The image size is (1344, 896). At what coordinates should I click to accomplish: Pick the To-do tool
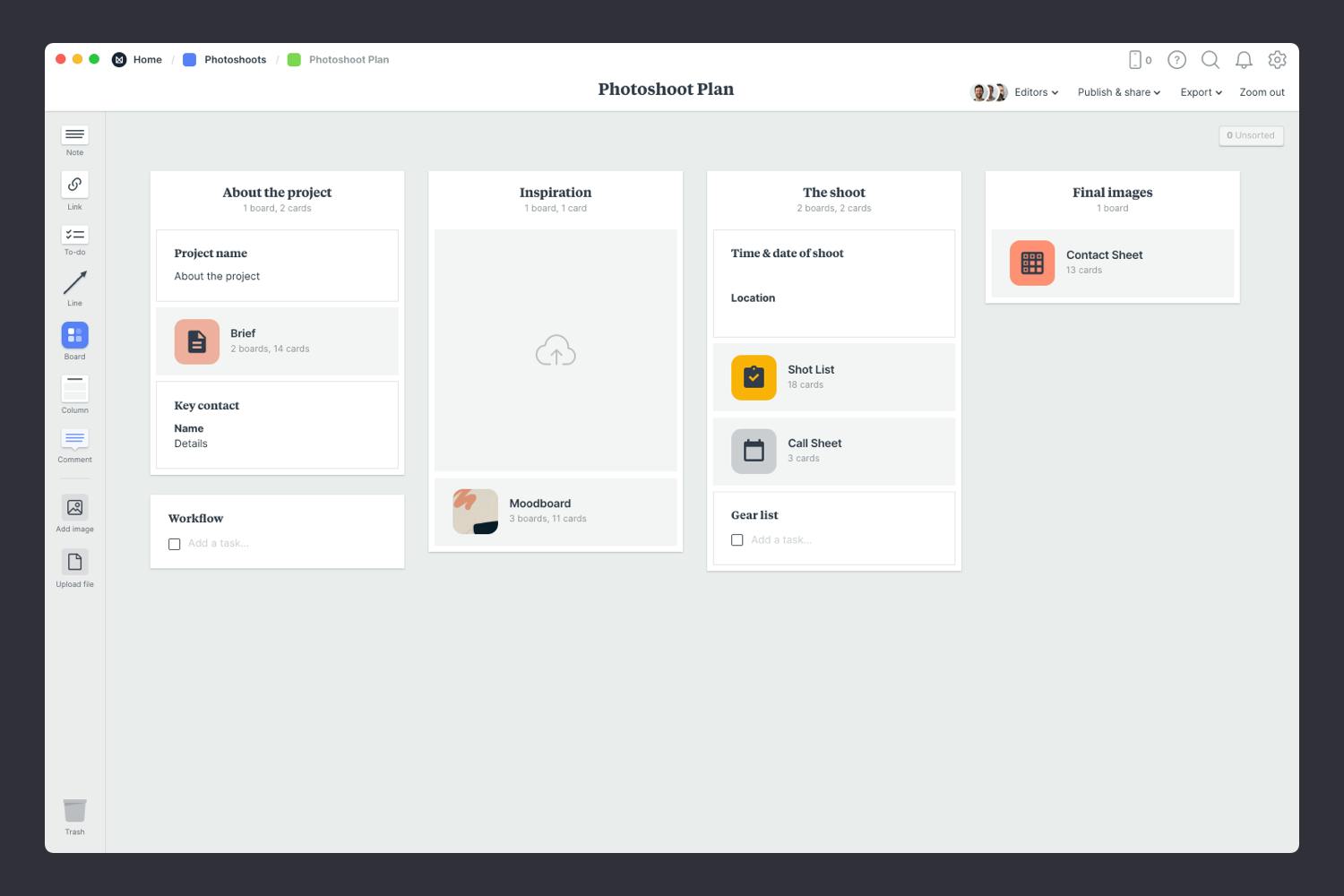74,235
